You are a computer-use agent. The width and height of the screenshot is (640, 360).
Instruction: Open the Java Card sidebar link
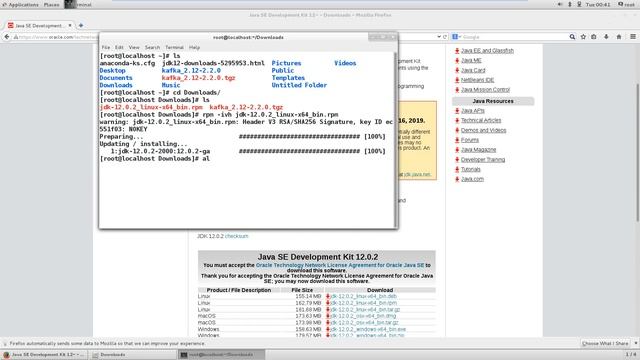pos(473,70)
